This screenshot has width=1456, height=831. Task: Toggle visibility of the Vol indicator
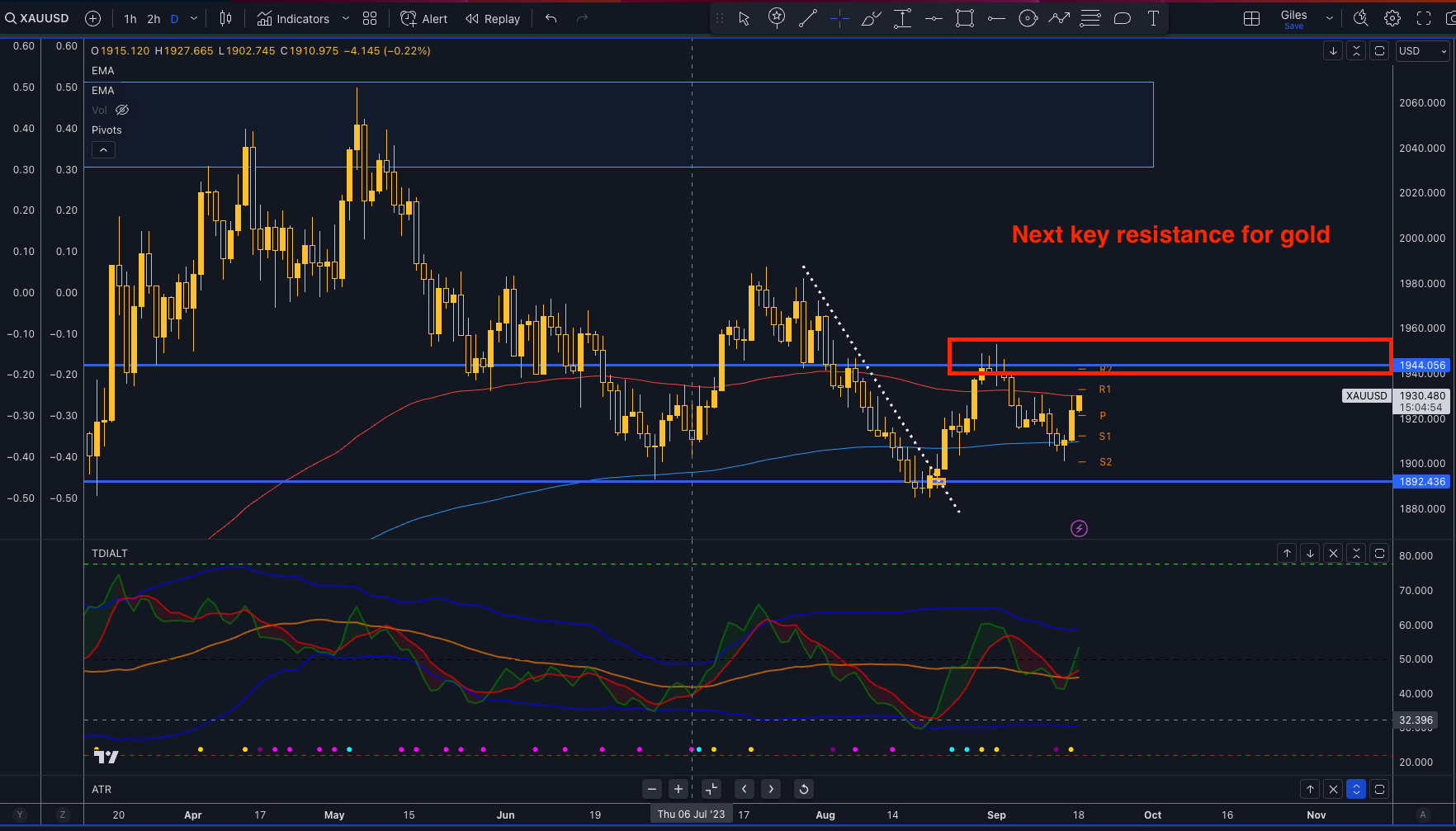point(122,110)
